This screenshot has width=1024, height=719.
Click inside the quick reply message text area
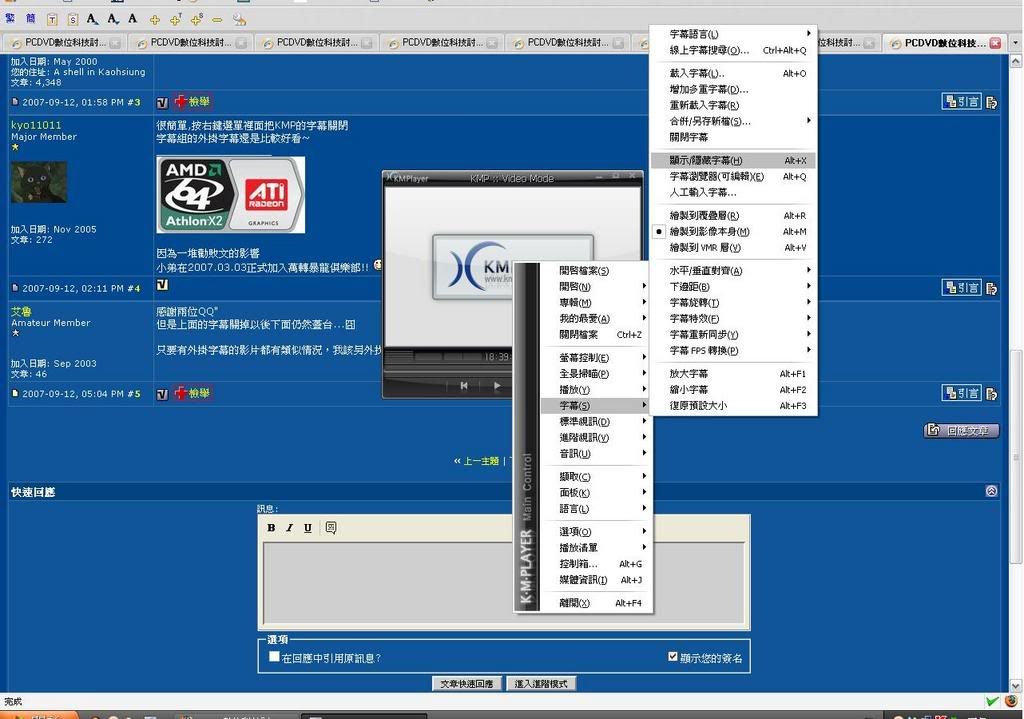coord(503,583)
